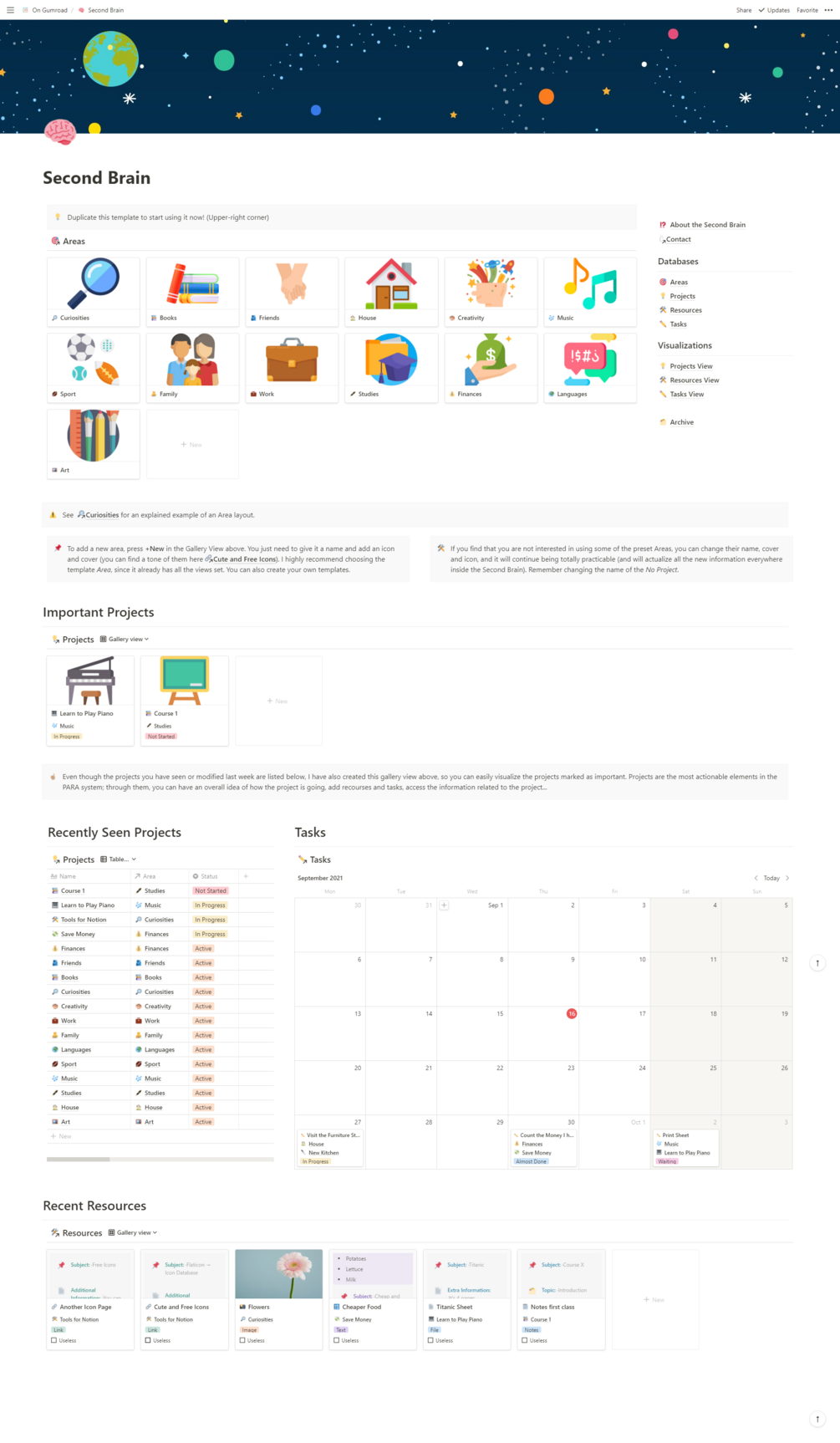
Task: Open the Save Money row in projects table
Action: [160, 934]
